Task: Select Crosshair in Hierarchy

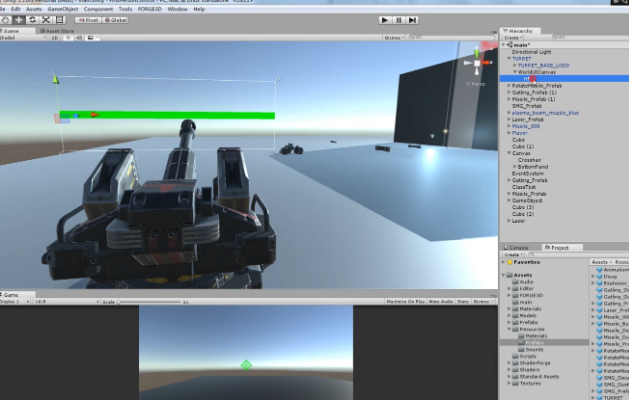Action: pyautogui.click(x=530, y=160)
